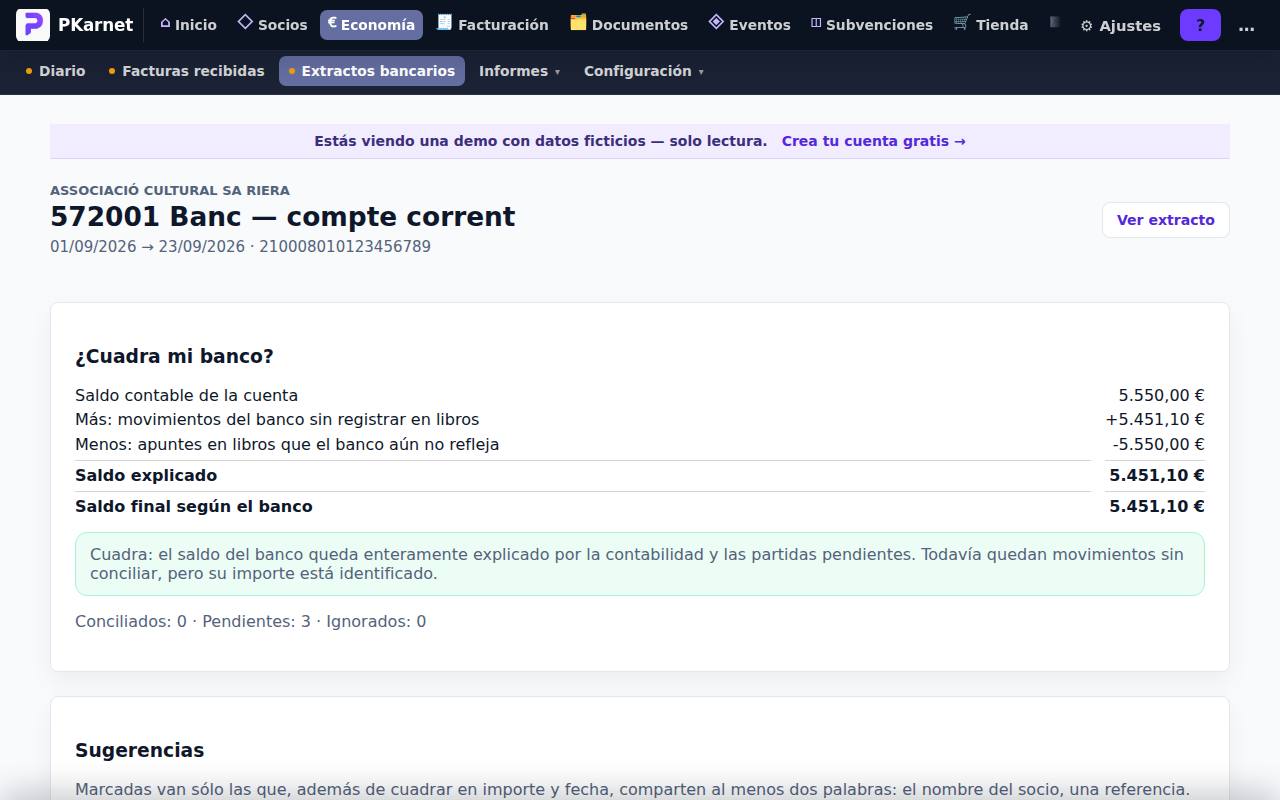Click the -5.550,00 € pending entries value
This screenshot has height=800, width=1280.
[x=1158, y=444]
